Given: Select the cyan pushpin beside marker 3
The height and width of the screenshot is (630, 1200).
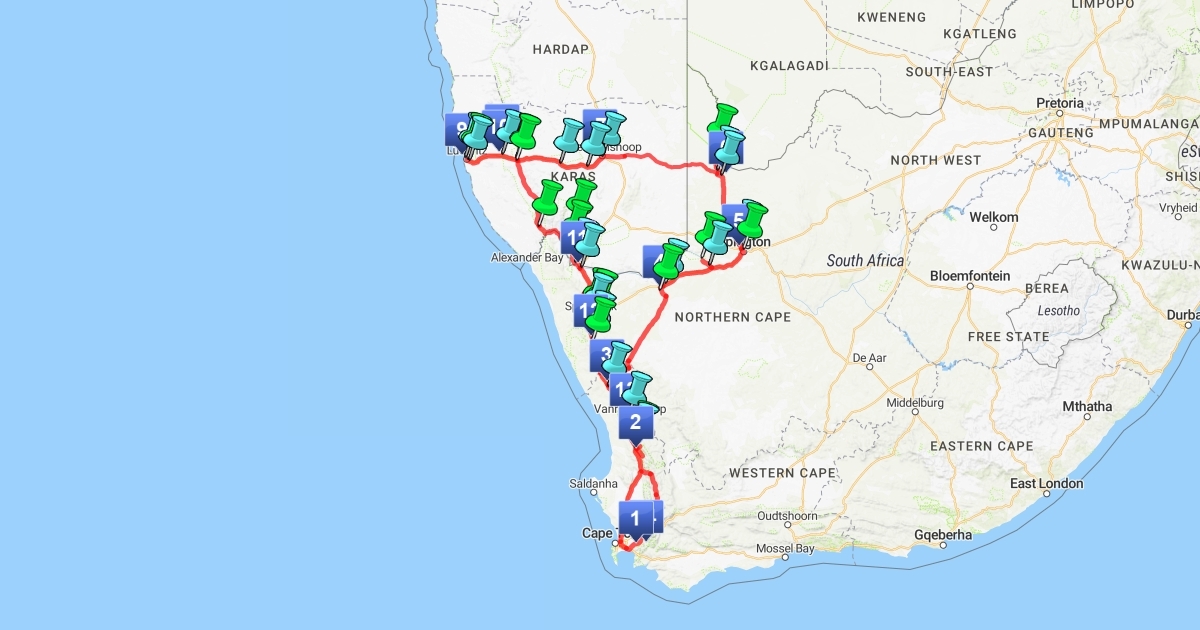Looking at the screenshot, I should tap(618, 358).
